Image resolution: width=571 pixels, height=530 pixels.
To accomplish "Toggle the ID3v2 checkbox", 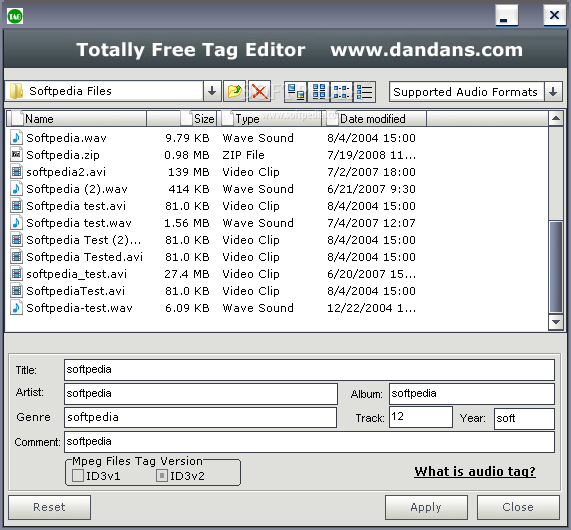I will coord(162,475).
